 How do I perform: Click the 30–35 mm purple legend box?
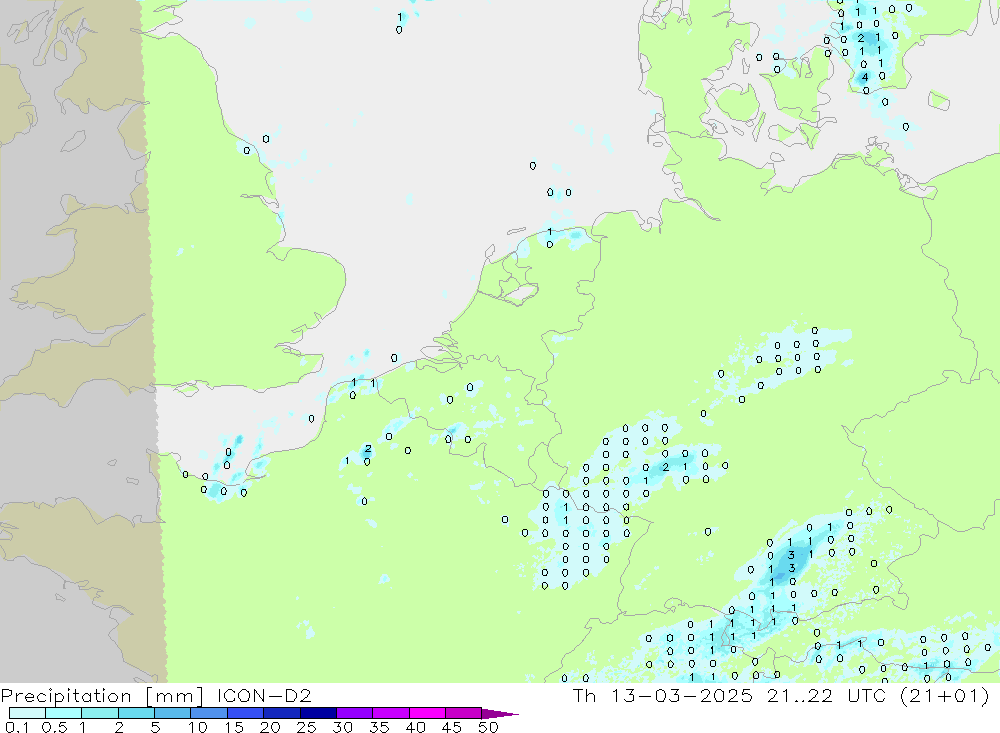click(354, 713)
